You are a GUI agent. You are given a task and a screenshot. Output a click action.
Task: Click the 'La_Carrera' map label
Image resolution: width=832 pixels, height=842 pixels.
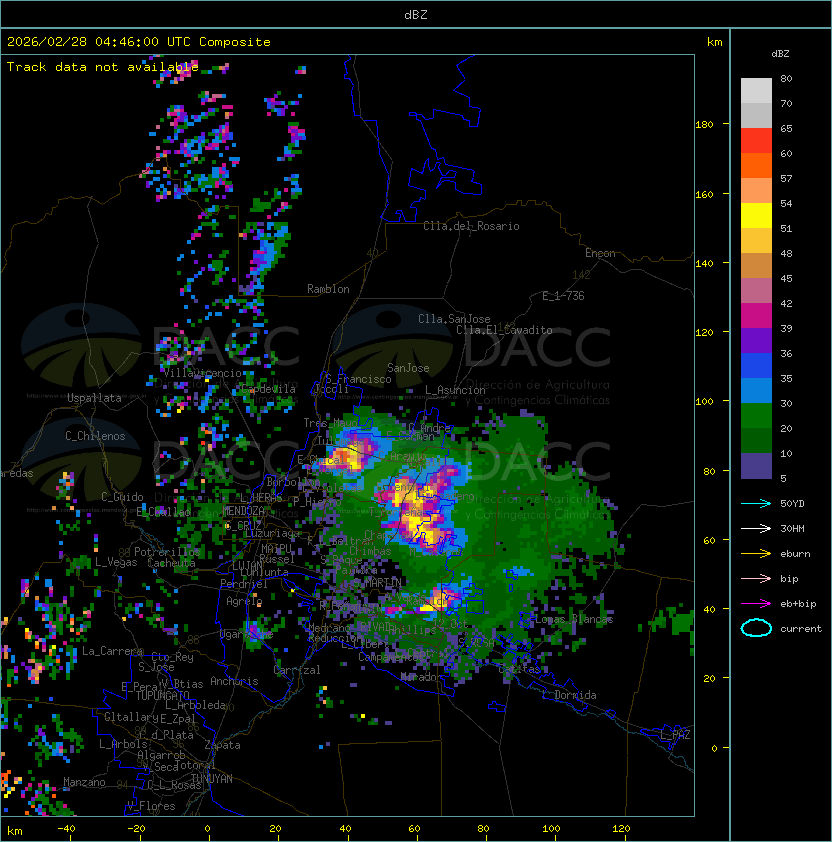click(x=112, y=651)
